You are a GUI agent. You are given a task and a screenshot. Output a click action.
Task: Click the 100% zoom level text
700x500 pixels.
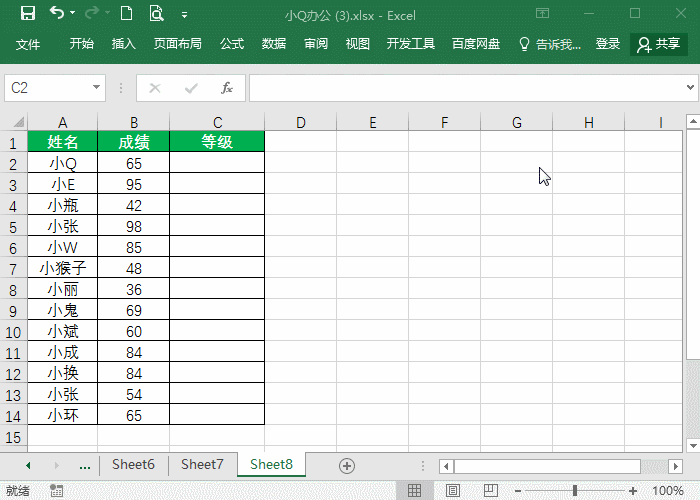[668, 491]
